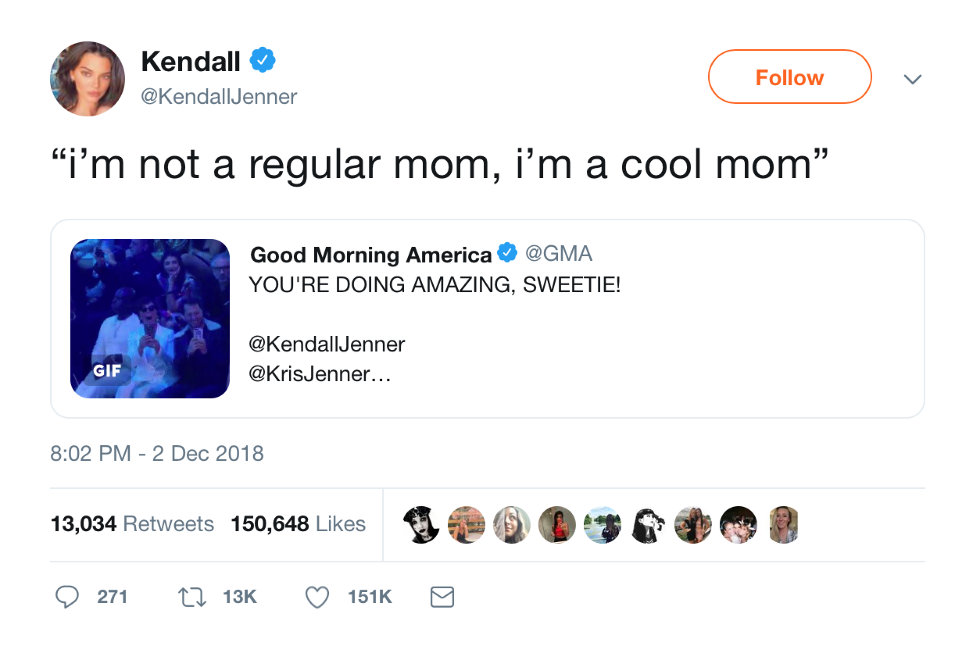Play the quoted GMA GIF thumbnail
Viewport: 980px width, 653px height.
point(150,318)
